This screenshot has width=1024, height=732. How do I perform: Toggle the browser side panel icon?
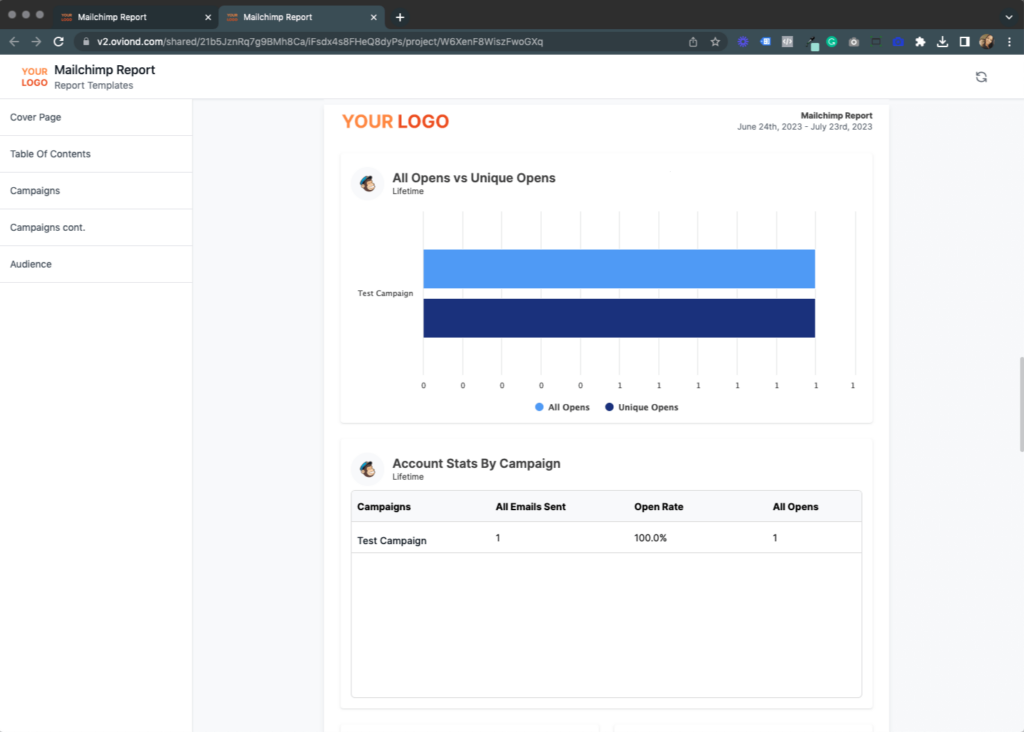click(x=965, y=42)
